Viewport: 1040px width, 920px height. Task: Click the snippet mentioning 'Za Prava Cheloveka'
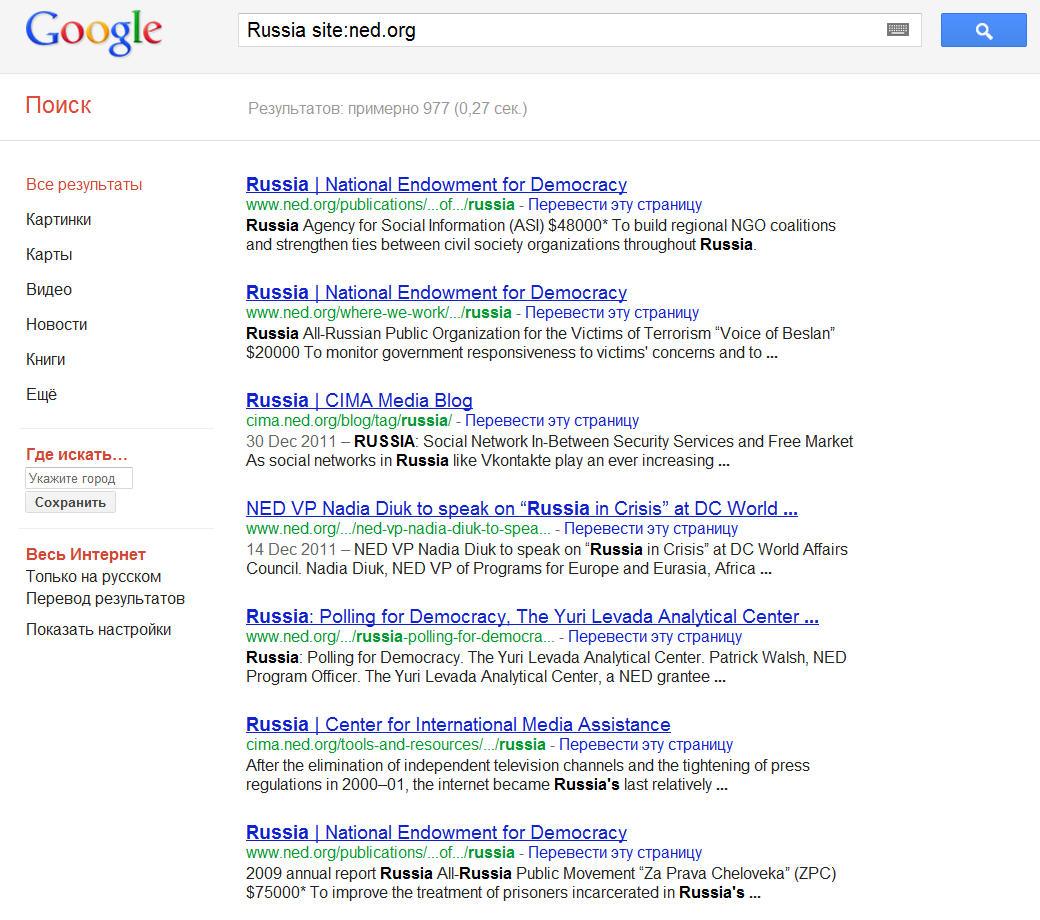click(x=541, y=883)
